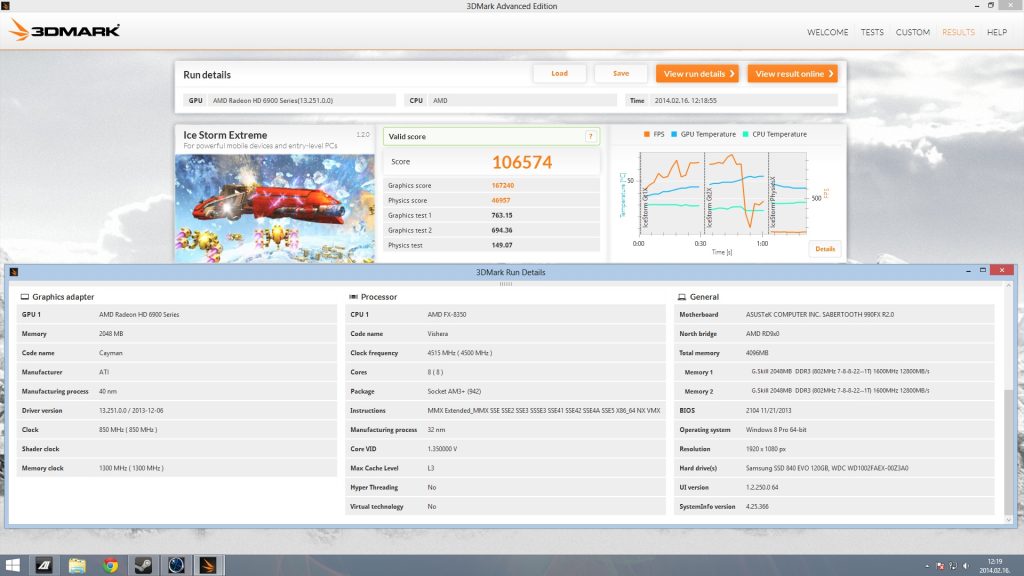Open File Explorer from the taskbar
1024x576 pixels.
77,565
